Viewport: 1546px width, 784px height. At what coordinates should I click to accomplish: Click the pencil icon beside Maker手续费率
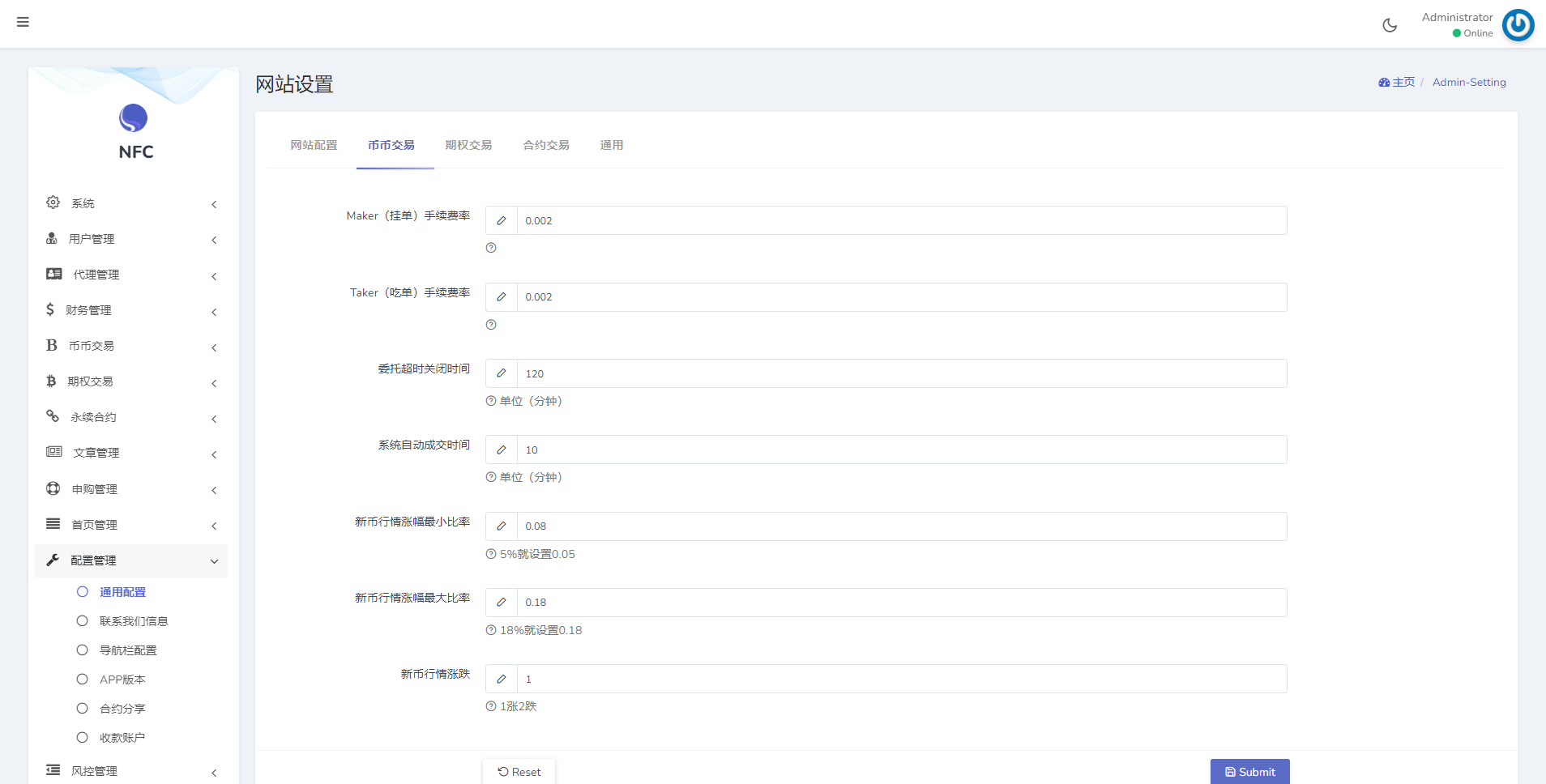point(501,219)
